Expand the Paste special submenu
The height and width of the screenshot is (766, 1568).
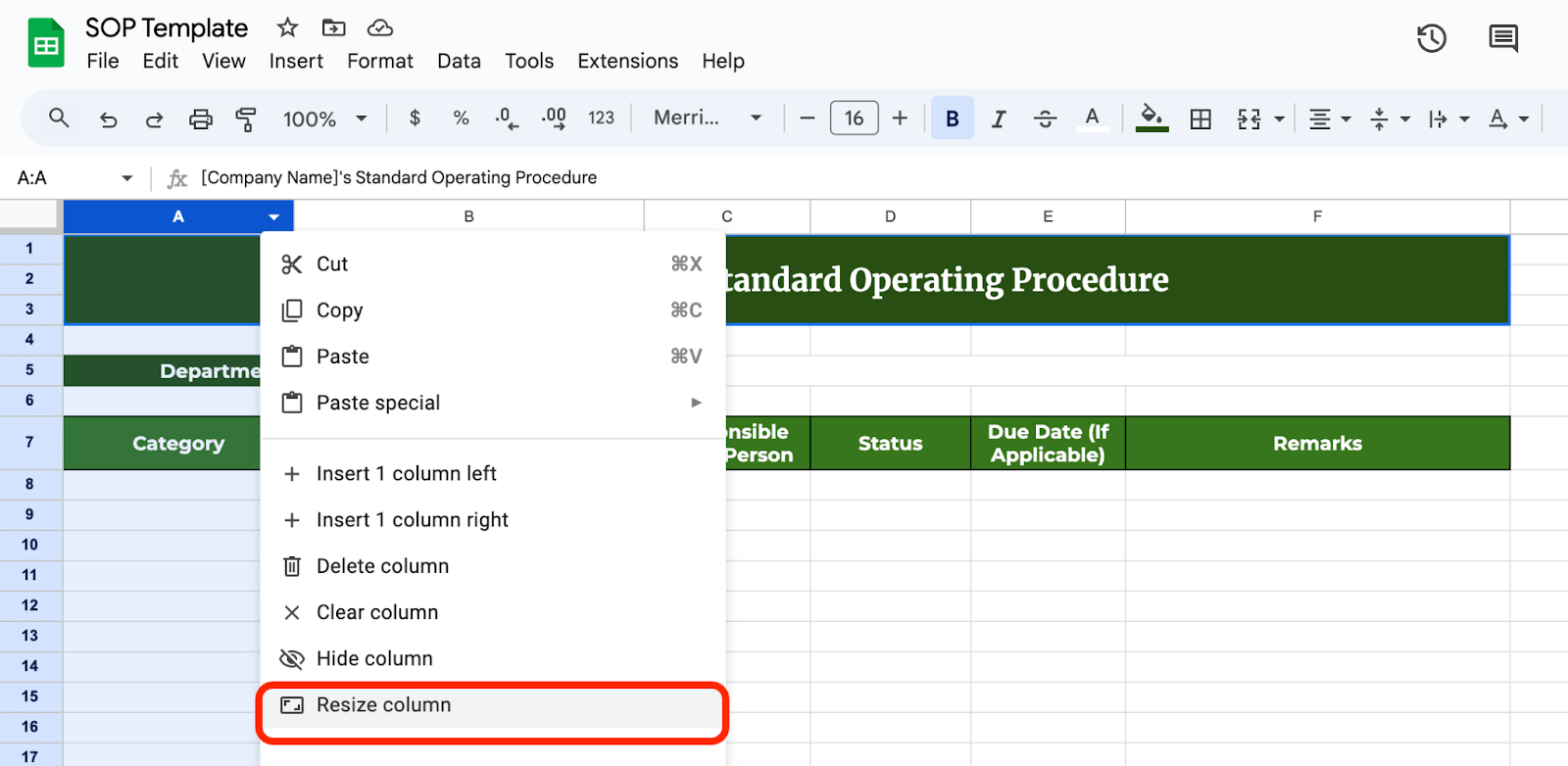[x=490, y=403]
